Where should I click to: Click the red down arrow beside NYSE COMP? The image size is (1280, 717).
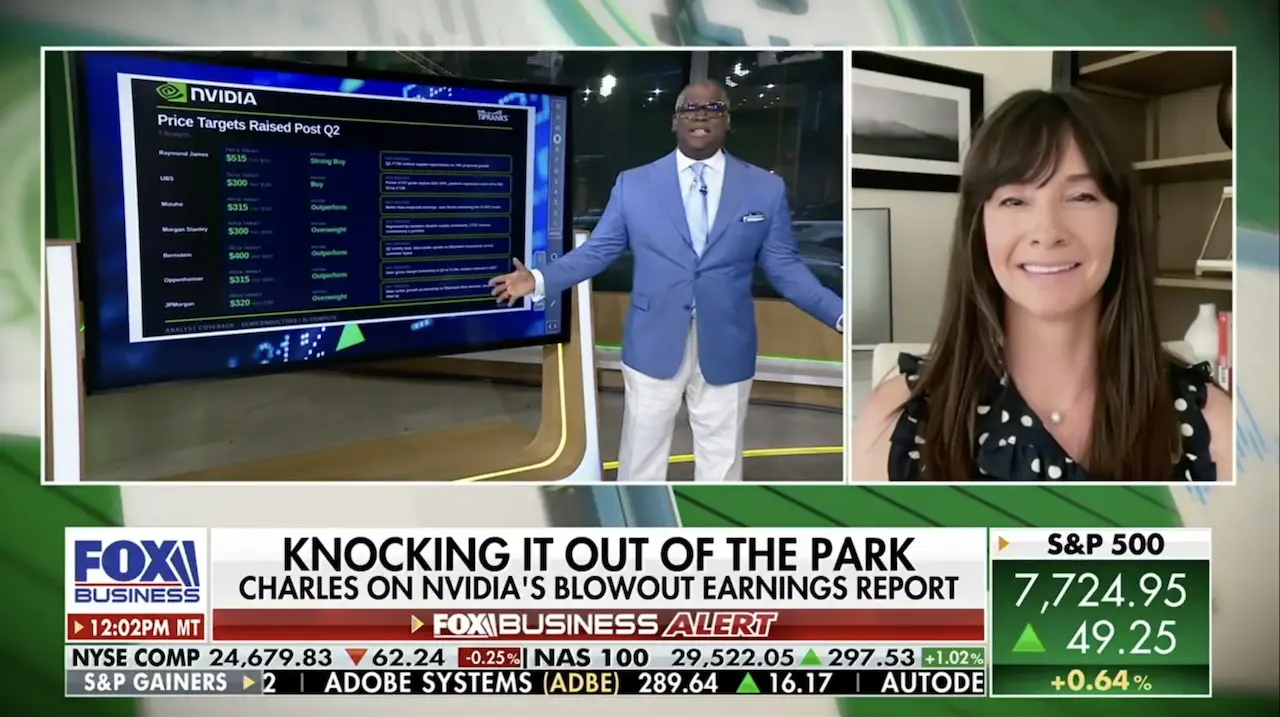pos(356,657)
